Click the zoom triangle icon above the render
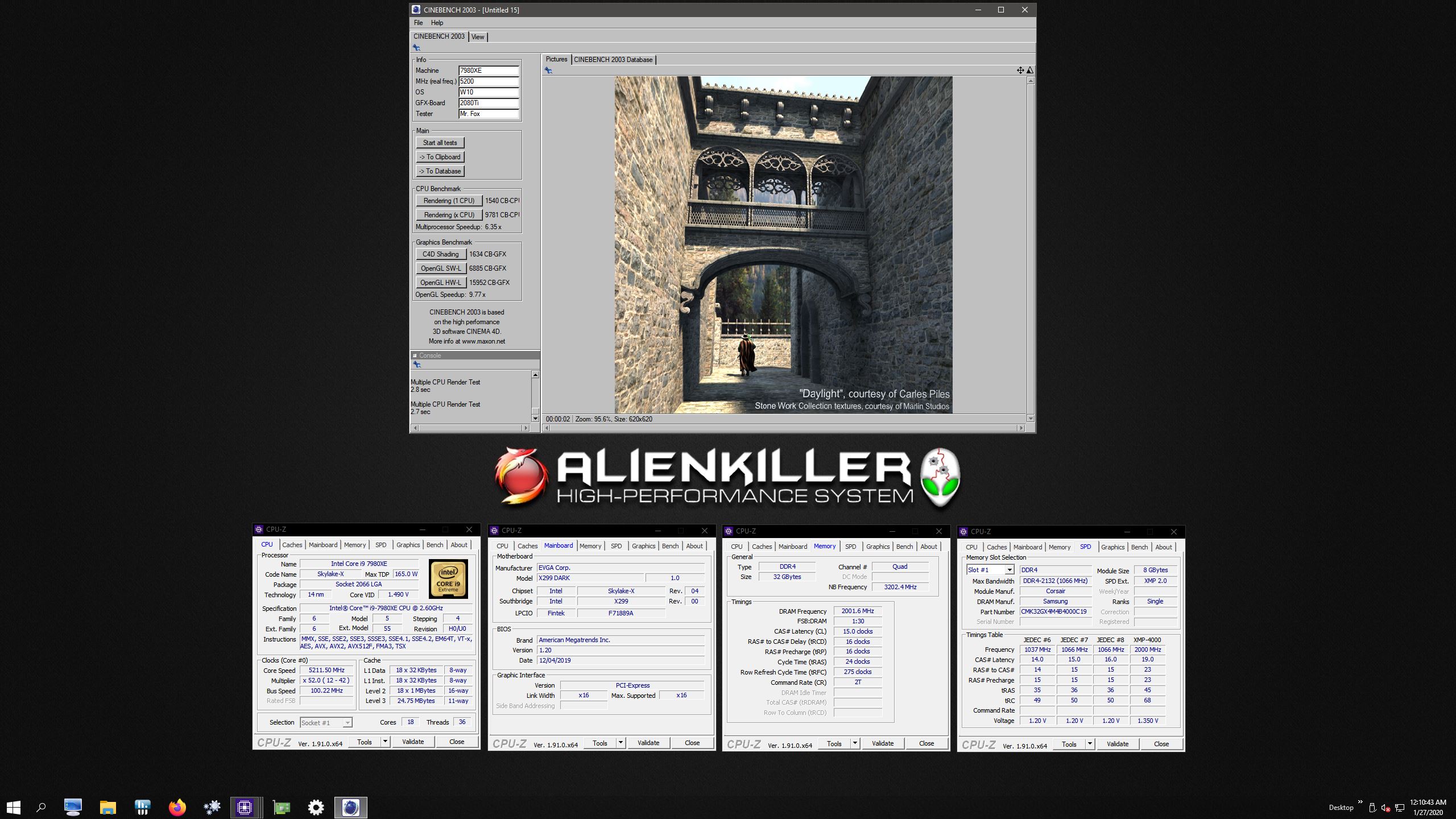The width and height of the screenshot is (1456, 819). click(1030, 71)
